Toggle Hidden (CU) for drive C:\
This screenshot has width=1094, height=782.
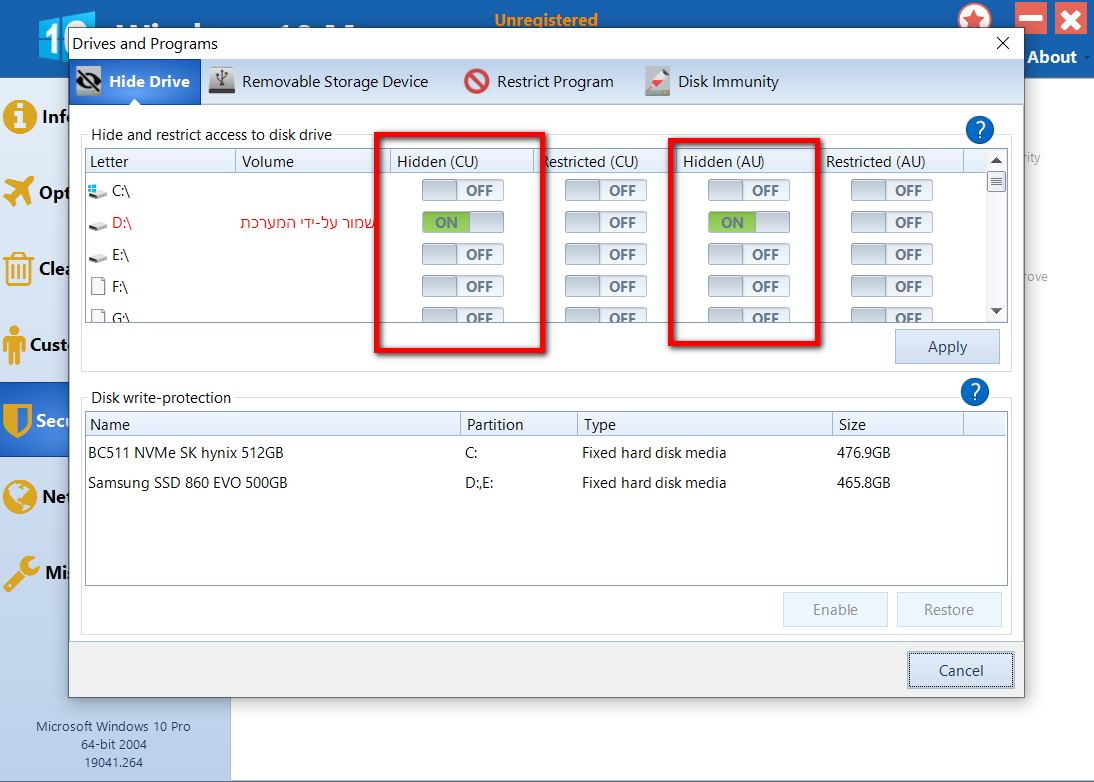pos(463,190)
